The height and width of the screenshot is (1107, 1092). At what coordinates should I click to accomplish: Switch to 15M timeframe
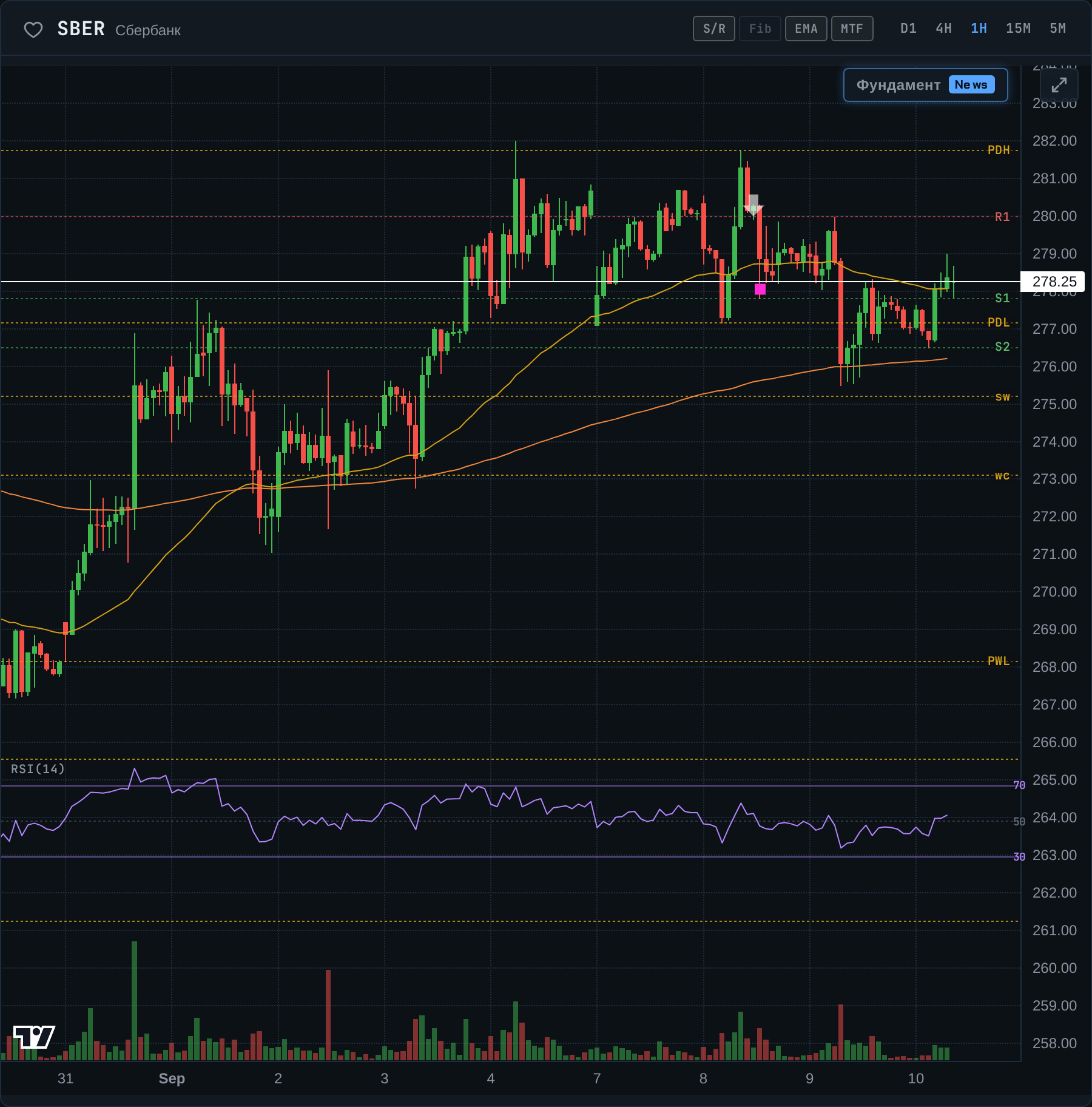coord(1018,29)
